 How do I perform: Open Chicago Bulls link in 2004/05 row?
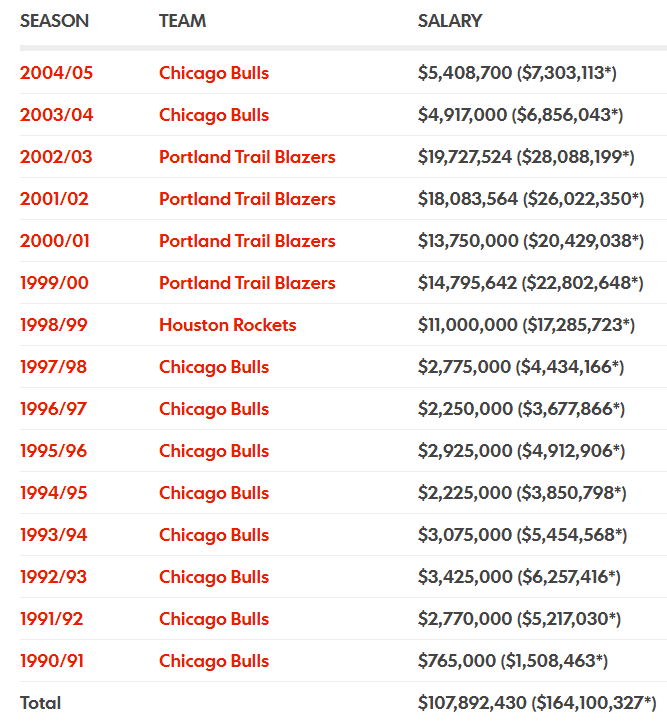214,73
